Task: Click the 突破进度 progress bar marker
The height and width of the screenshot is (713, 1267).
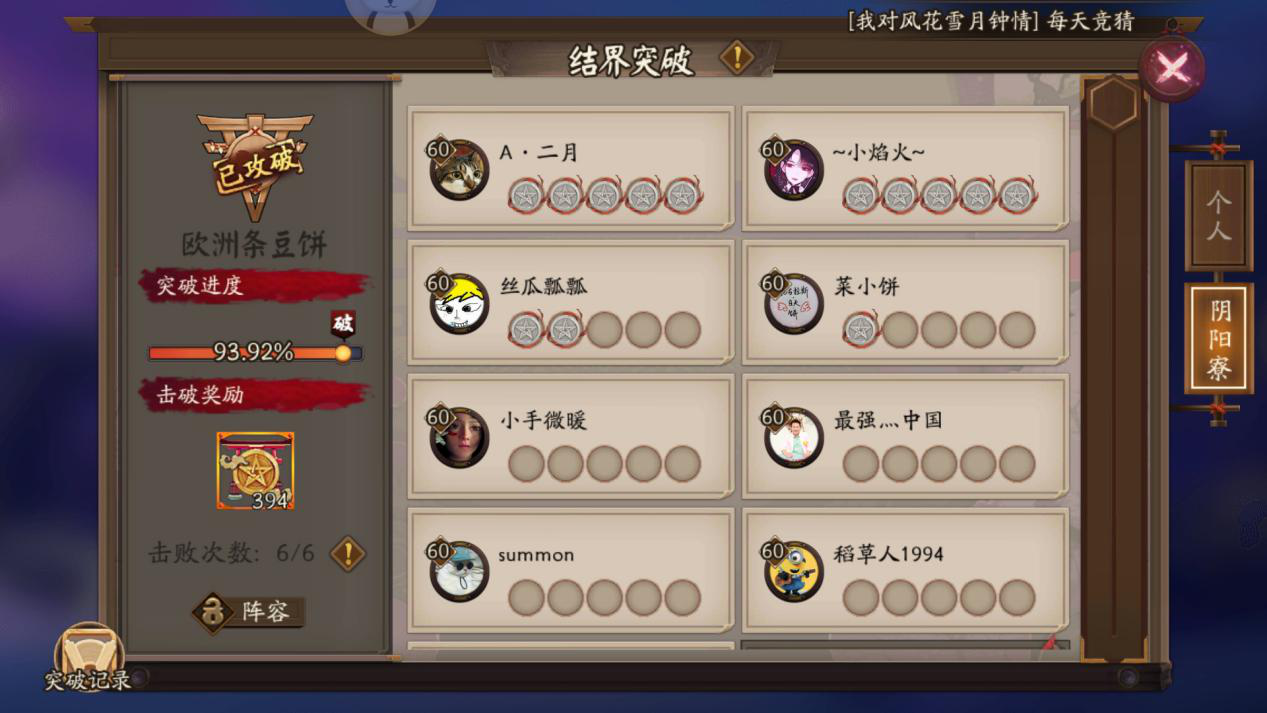Action: click(343, 352)
